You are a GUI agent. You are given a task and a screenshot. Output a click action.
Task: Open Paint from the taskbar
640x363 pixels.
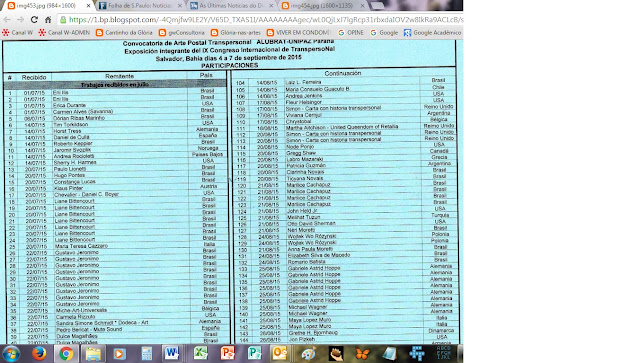[x=309, y=354]
